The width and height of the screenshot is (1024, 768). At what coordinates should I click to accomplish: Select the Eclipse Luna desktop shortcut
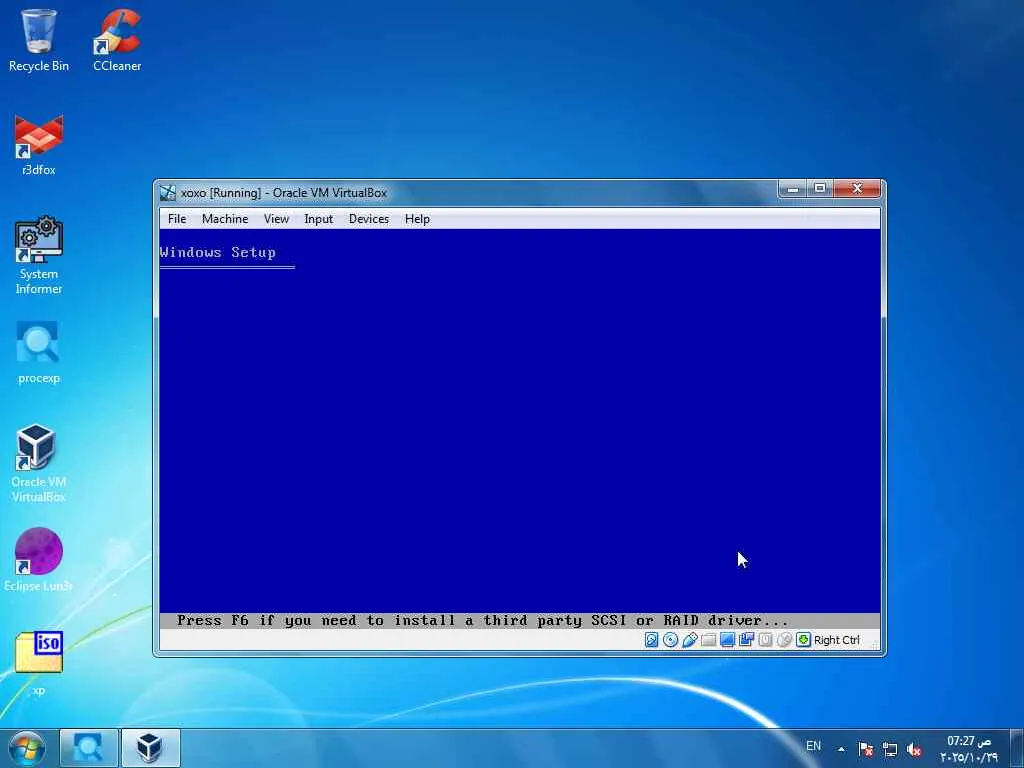pos(39,560)
